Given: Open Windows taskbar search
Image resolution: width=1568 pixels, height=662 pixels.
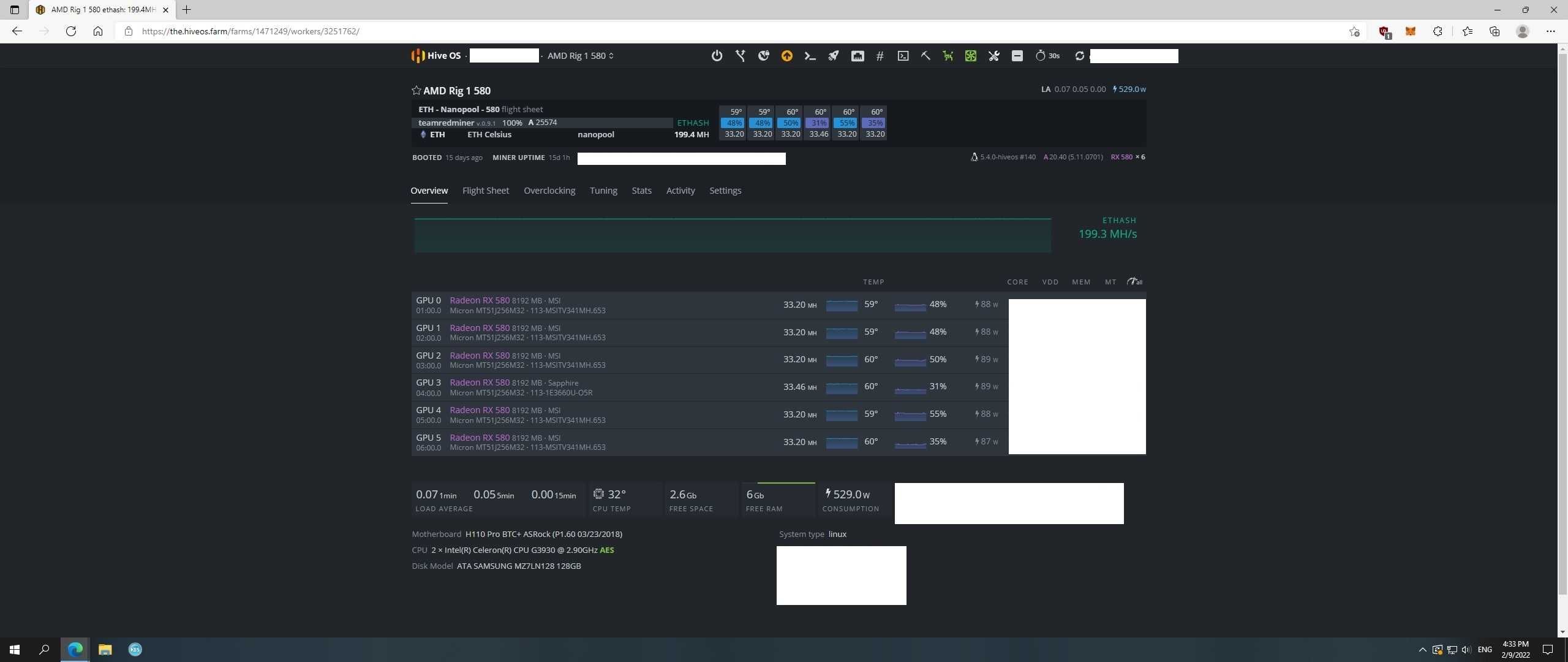Looking at the screenshot, I should click(44, 650).
